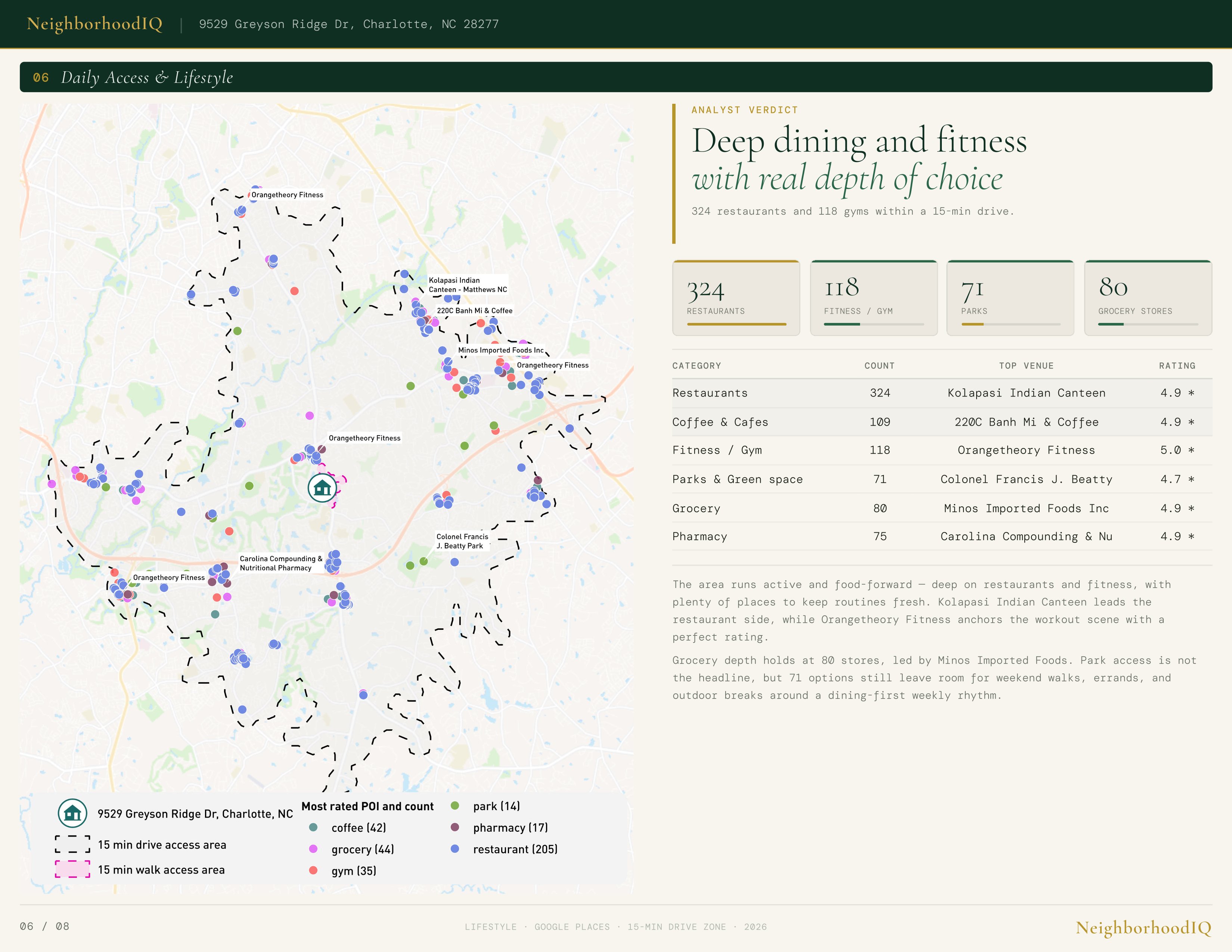
Task: Click the Fitness / Gym card progress bar
Action: 874,324
